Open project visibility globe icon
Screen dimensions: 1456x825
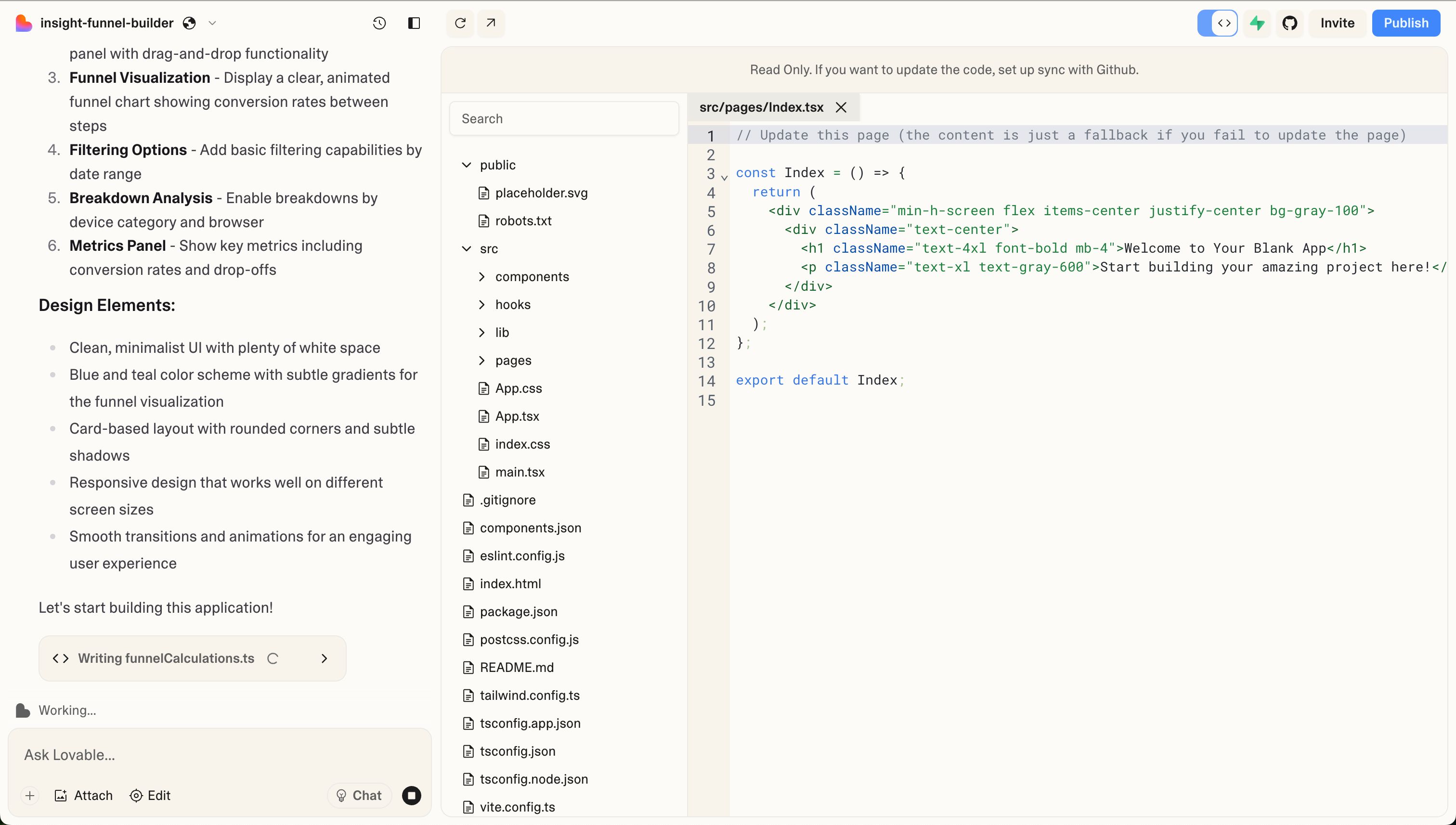pyautogui.click(x=189, y=23)
